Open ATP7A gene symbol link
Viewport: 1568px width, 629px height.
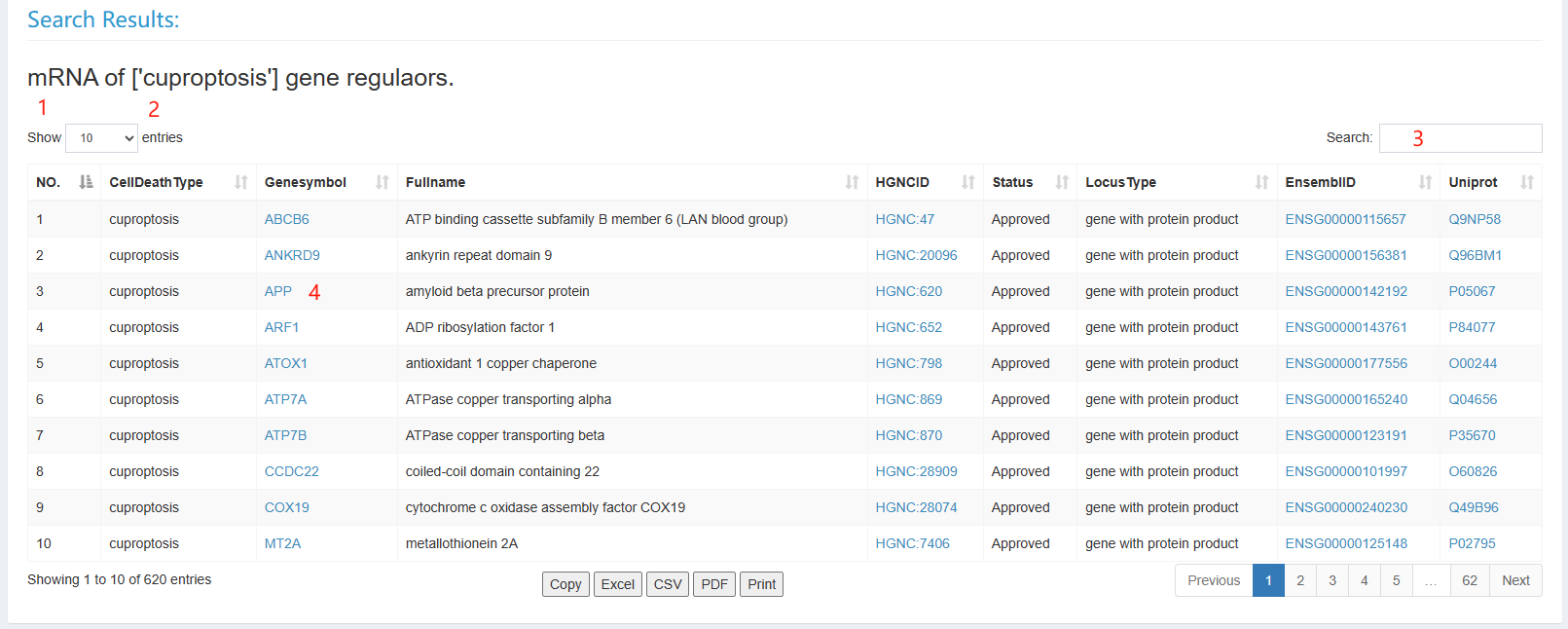click(286, 399)
